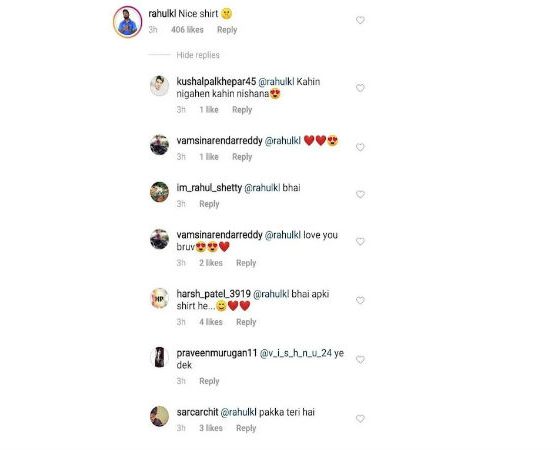
Task: Like im_rahul_shetty's 'bhai' comment
Action: click(360, 194)
